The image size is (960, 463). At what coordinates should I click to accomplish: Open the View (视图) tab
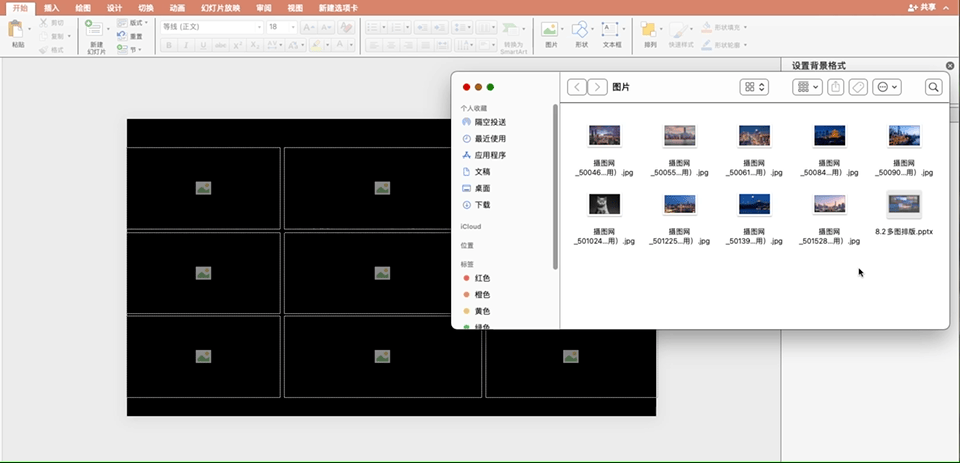295,8
